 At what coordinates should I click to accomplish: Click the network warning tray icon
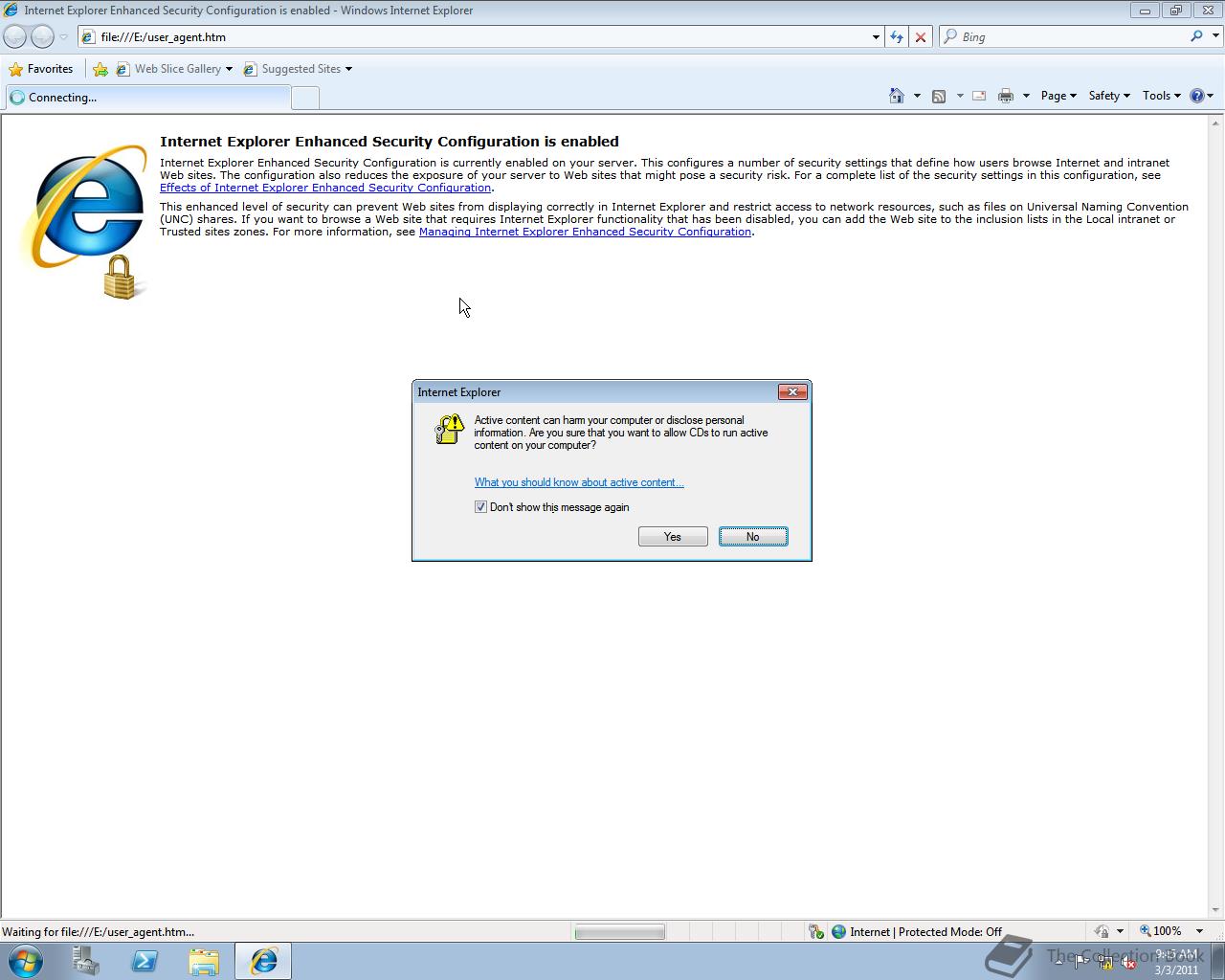1105,963
